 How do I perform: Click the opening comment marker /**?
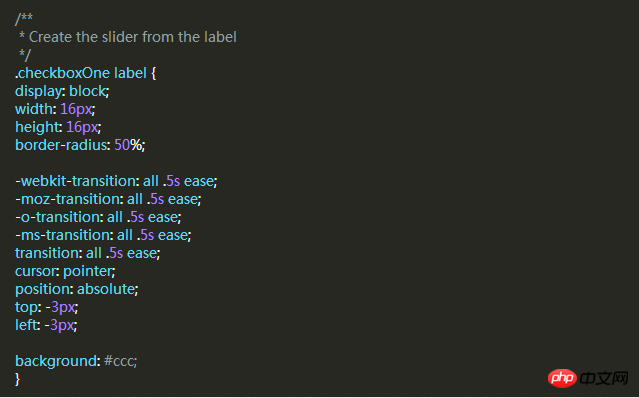click(x=24, y=18)
